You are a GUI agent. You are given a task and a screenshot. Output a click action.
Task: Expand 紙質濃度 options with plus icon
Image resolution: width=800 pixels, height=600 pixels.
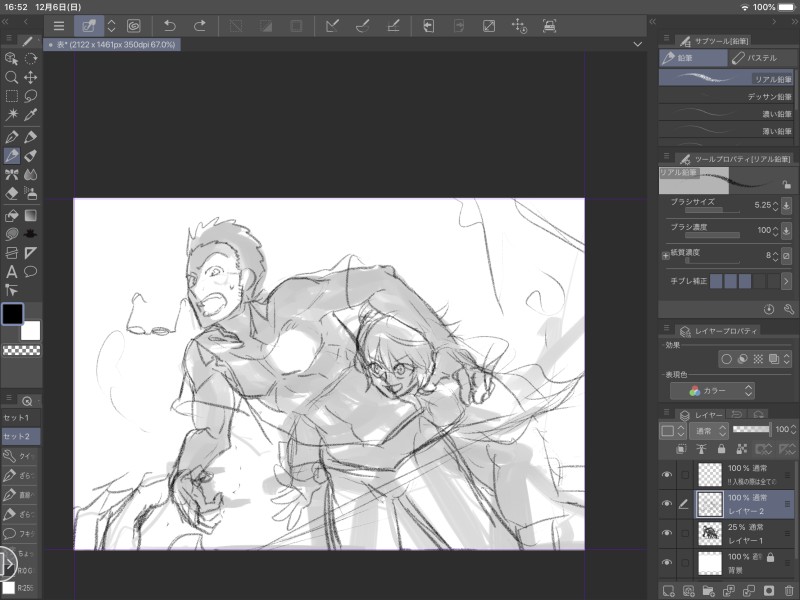(665, 256)
